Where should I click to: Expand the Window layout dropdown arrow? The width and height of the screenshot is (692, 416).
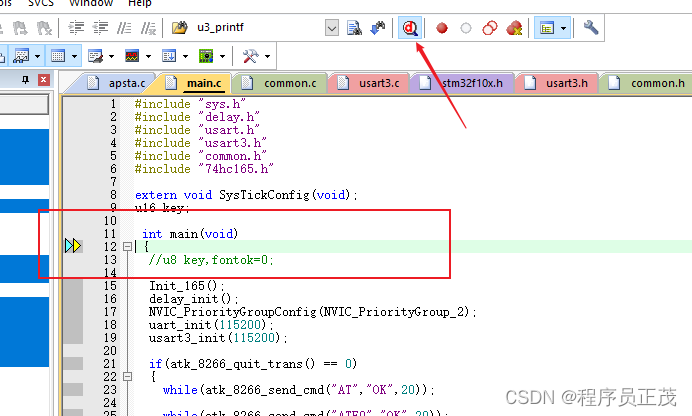[x=564, y=29]
